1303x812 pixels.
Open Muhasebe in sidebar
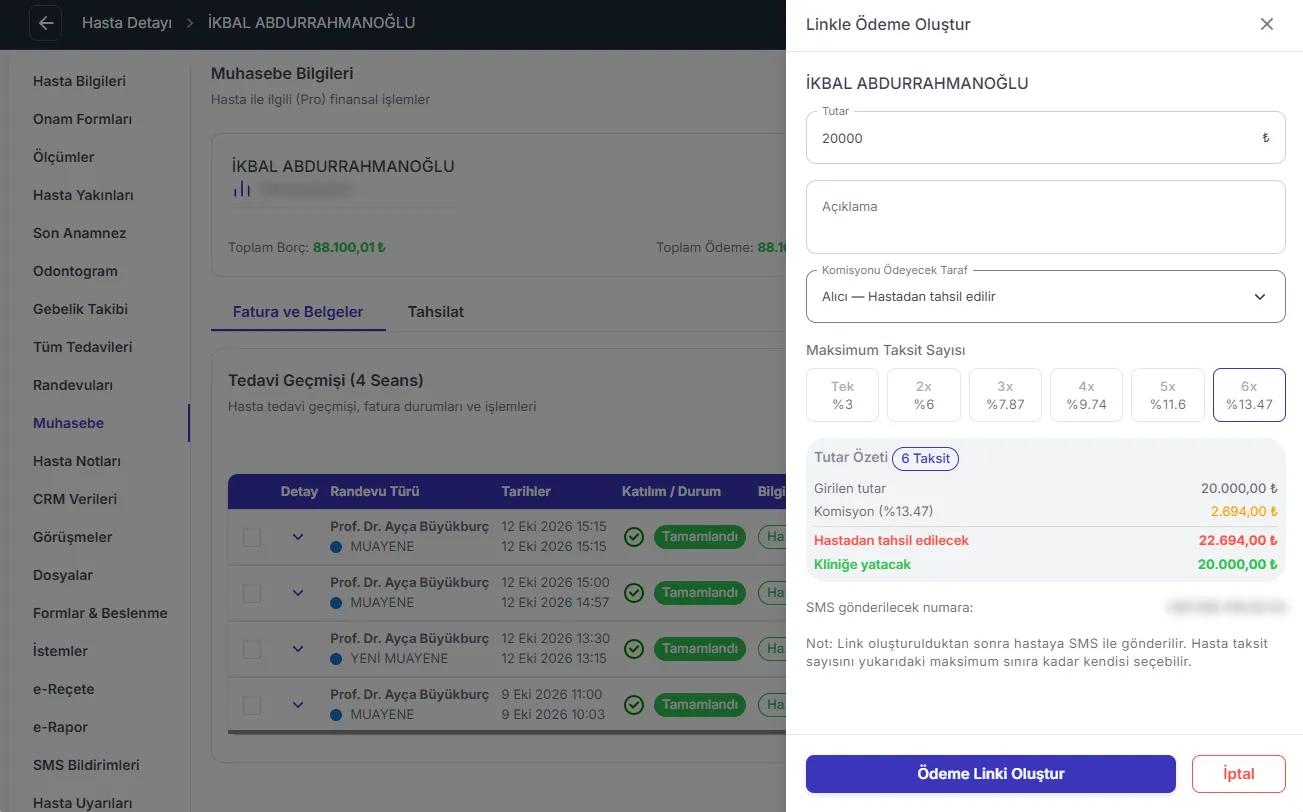point(68,423)
